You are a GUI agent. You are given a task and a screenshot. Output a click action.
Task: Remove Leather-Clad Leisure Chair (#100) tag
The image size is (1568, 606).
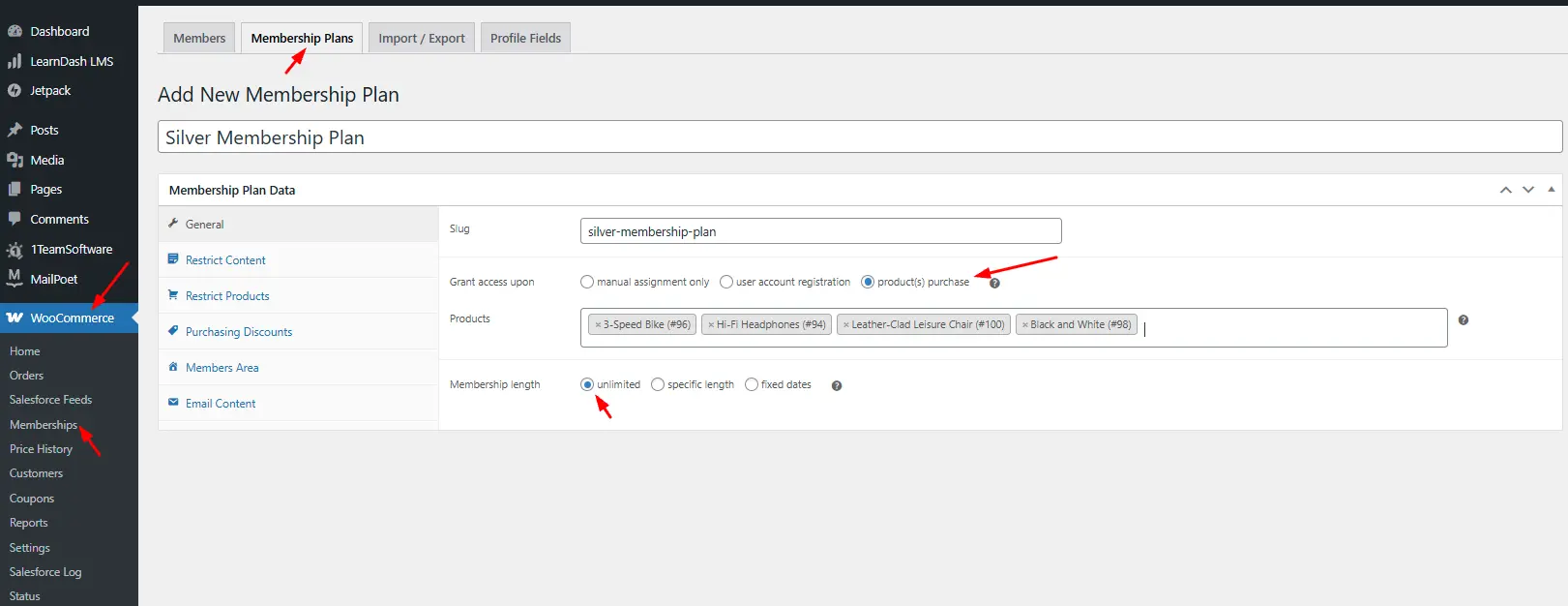click(x=846, y=325)
